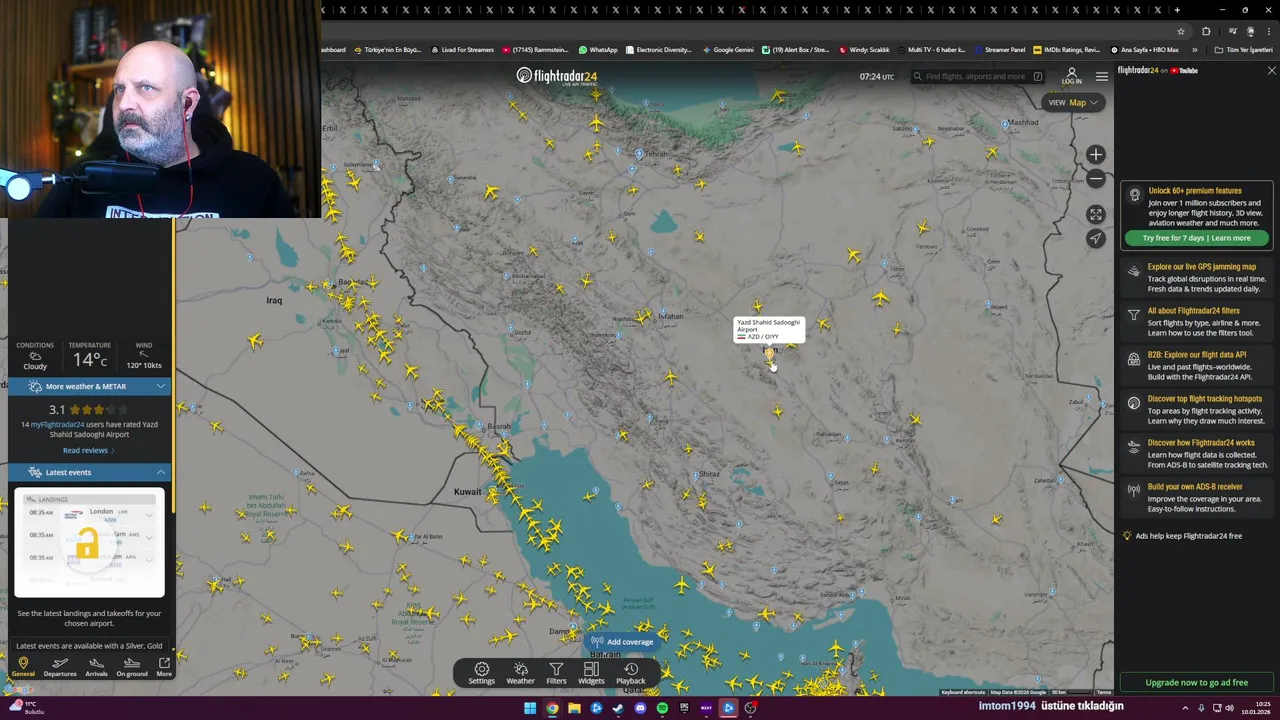Open the VIEW Map dropdown

point(1073,102)
